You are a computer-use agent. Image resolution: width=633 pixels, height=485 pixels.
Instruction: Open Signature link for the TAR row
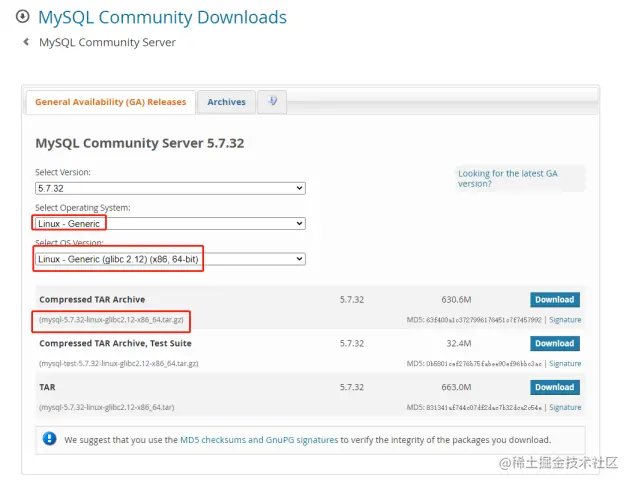coord(565,407)
